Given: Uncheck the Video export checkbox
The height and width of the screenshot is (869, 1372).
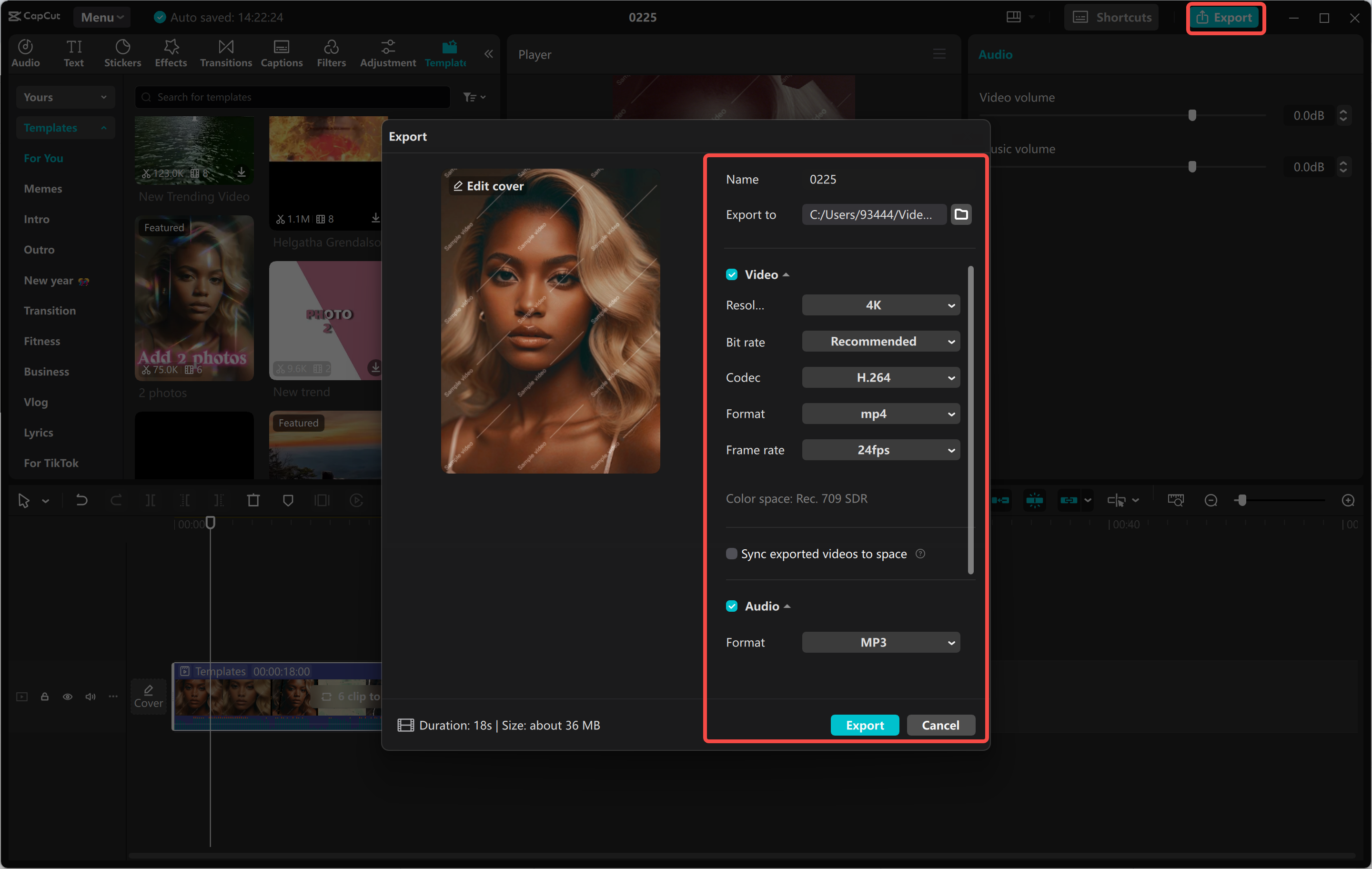Looking at the screenshot, I should [x=732, y=274].
